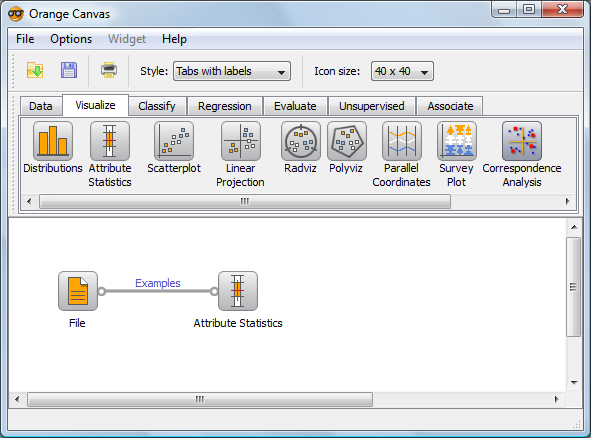The height and width of the screenshot is (438, 591).
Task: Click the Examples link label between widgets
Action: 158,283
